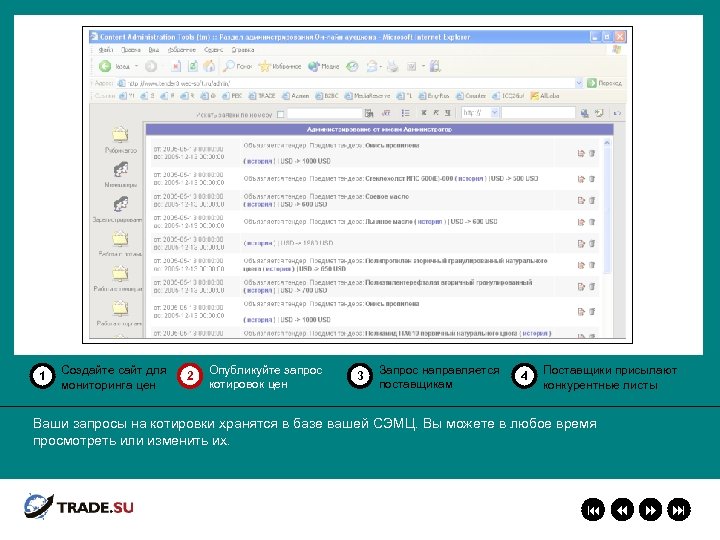This screenshot has width=720, height=540.
Task: Open the AllLabs link in links bar
Action: tap(545, 96)
